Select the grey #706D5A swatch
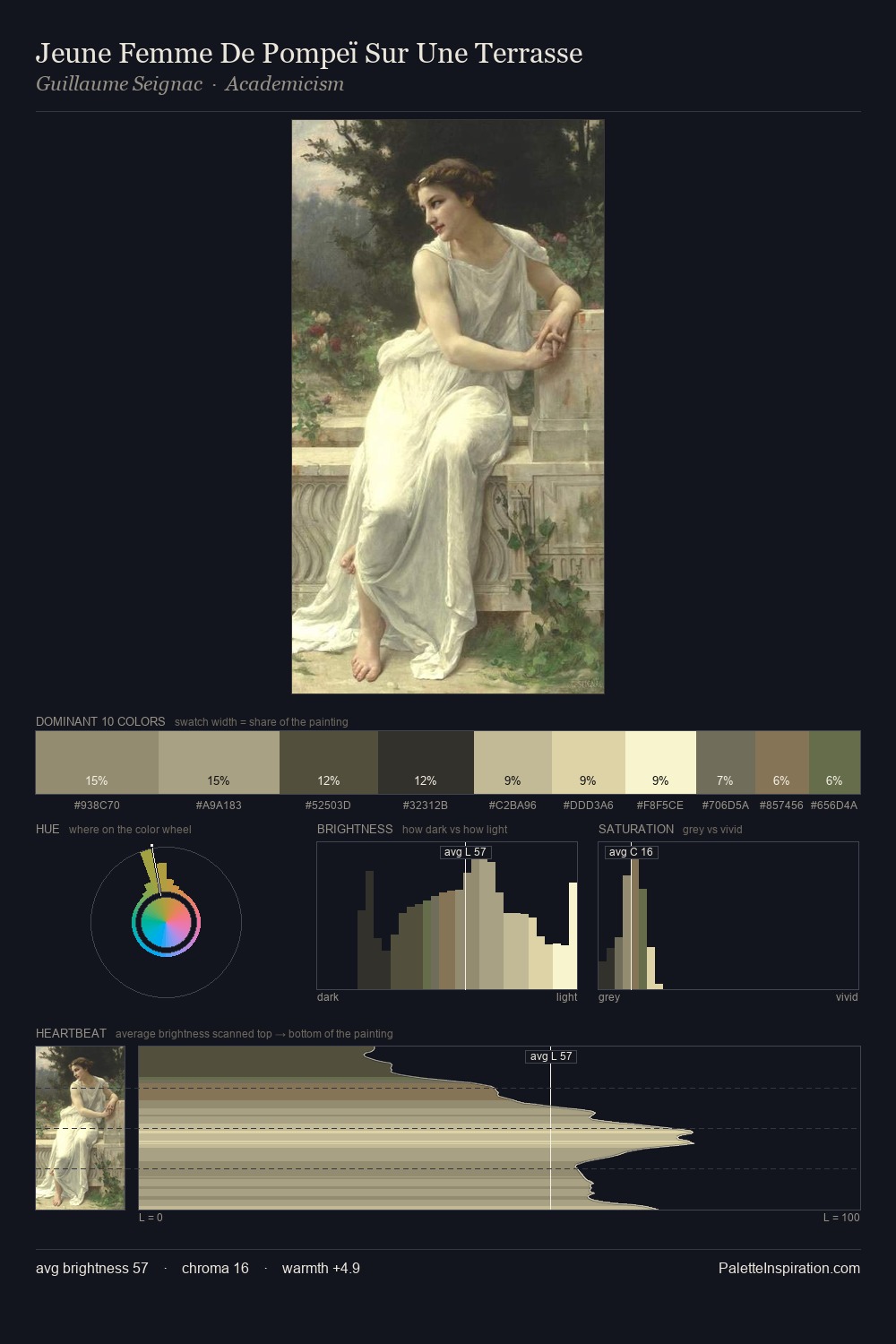 click(x=726, y=762)
